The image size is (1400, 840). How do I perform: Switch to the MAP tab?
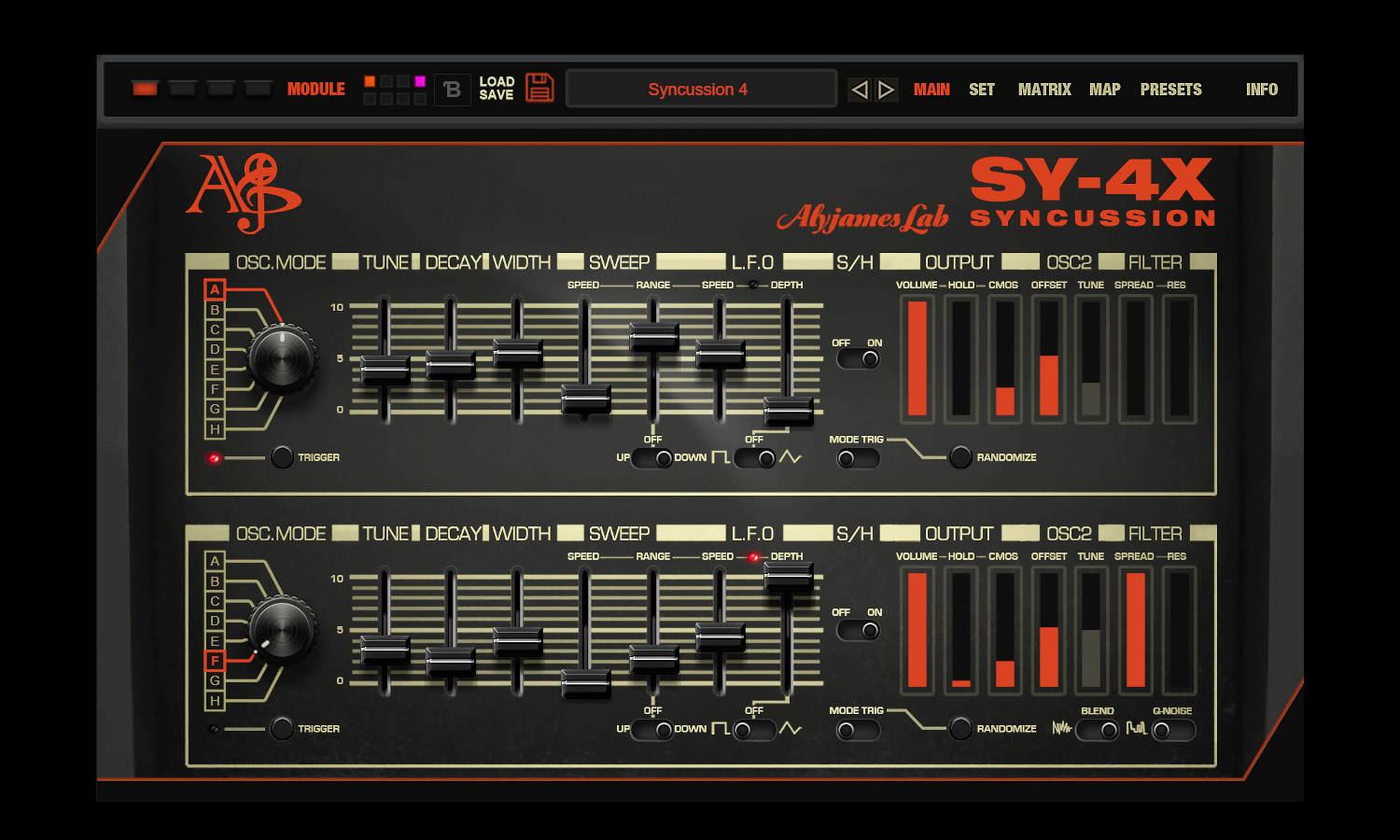pos(1105,90)
